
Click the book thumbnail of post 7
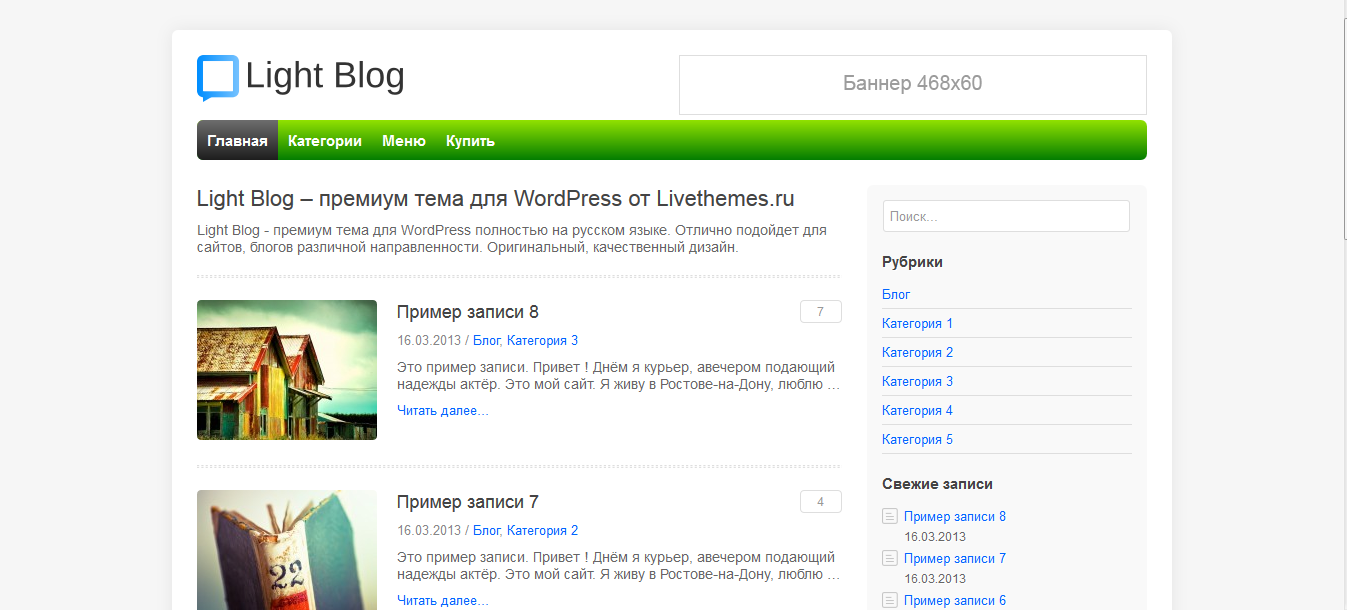tap(287, 550)
